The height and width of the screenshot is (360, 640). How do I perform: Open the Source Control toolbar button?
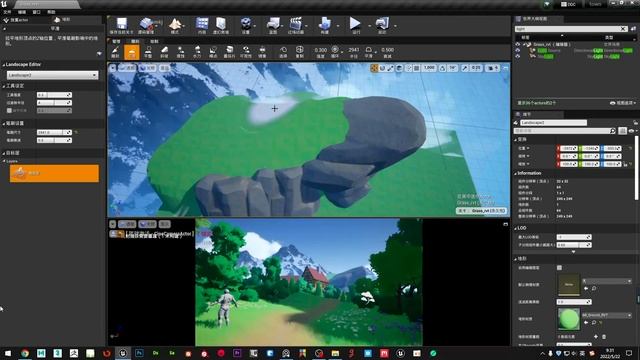(146, 26)
